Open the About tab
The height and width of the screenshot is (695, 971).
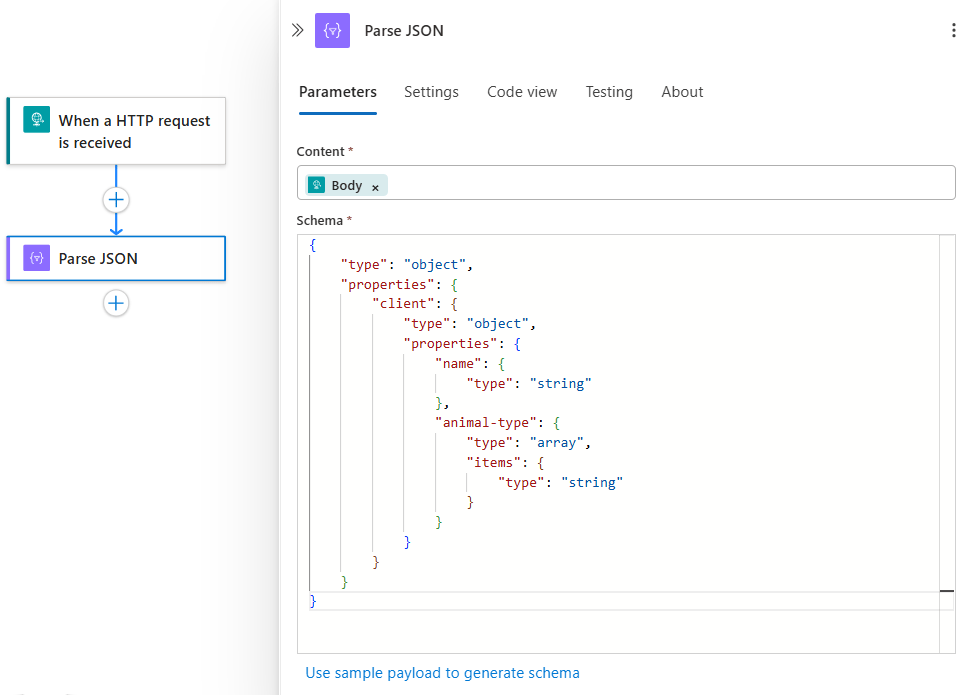pos(682,91)
